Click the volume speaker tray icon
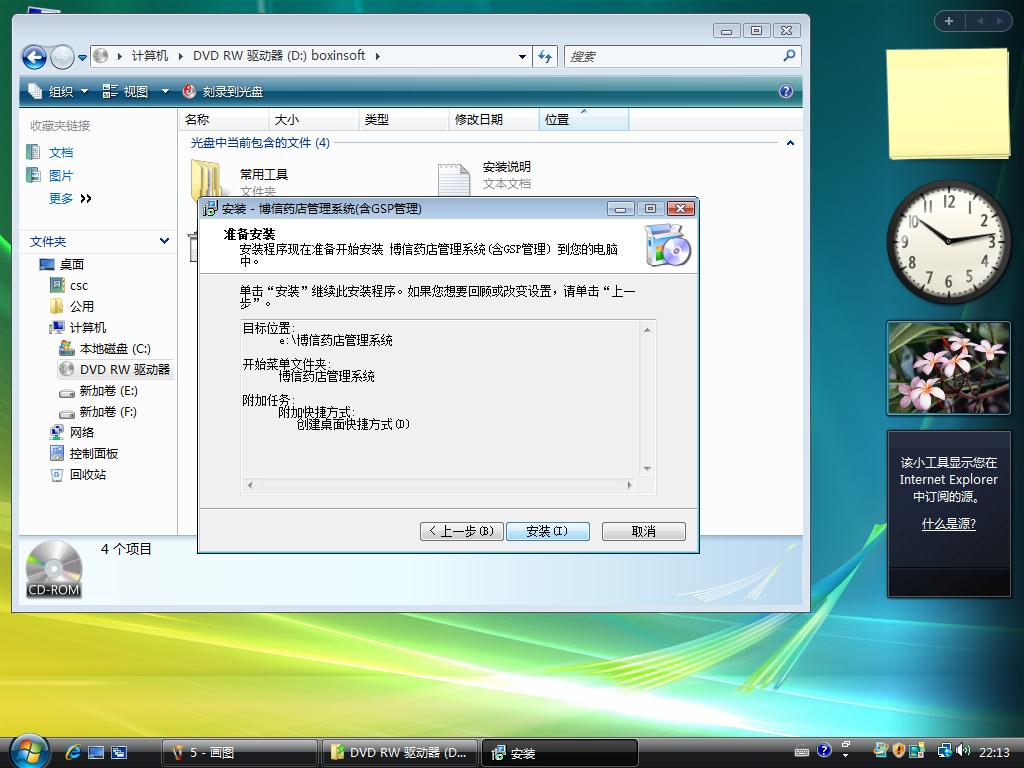Screen dimensions: 1024x768 963,751
